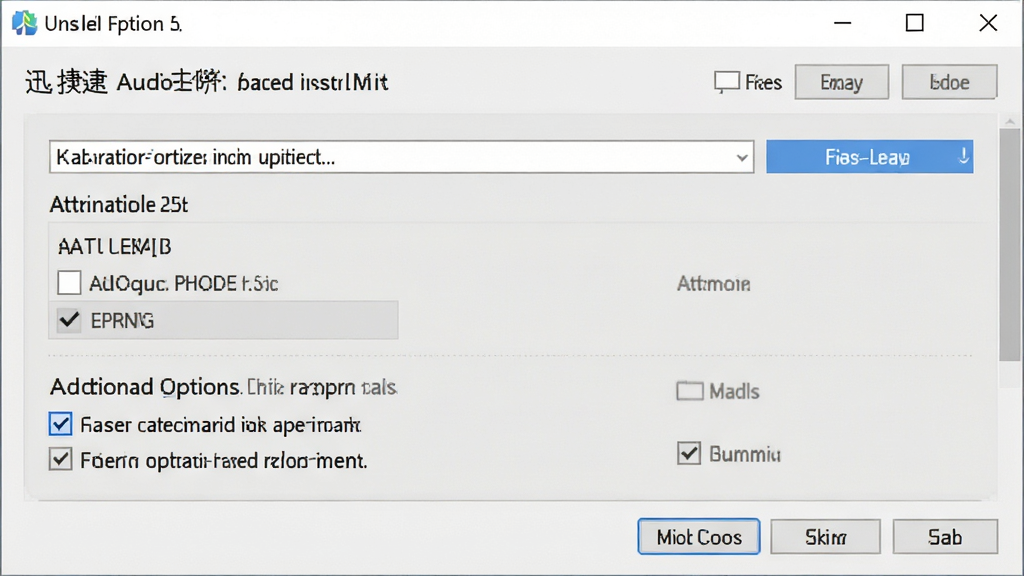Enable the AuOquc PHODE checkbox
The image size is (1024, 576).
pyautogui.click(x=69, y=283)
